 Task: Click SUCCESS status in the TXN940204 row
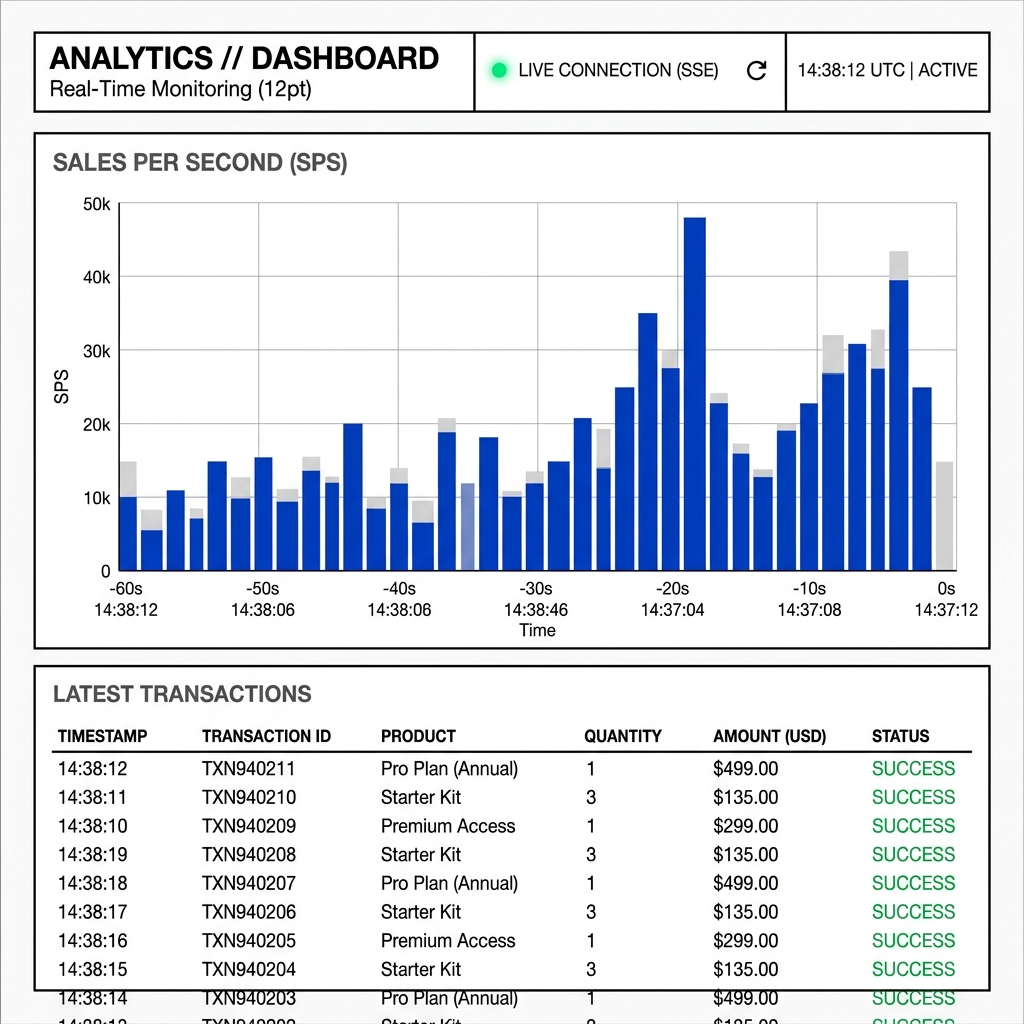tap(913, 970)
